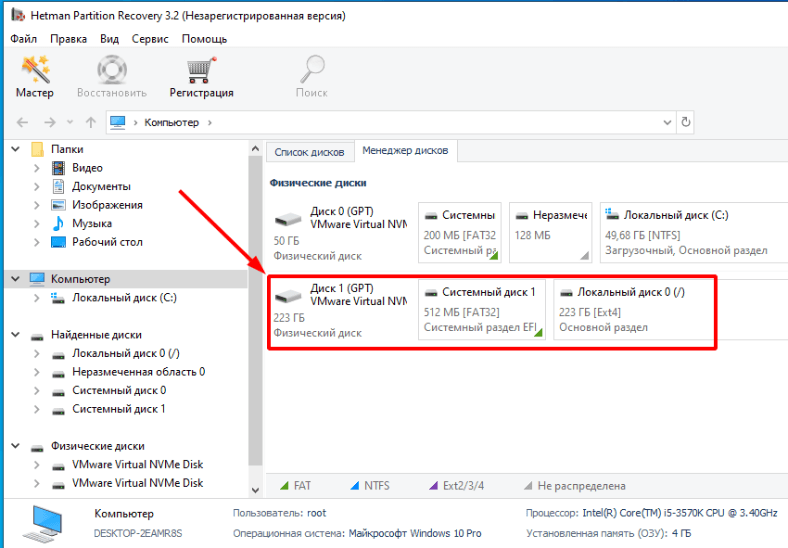Click the Восстановить lifebuoy icon

[x=112, y=69]
